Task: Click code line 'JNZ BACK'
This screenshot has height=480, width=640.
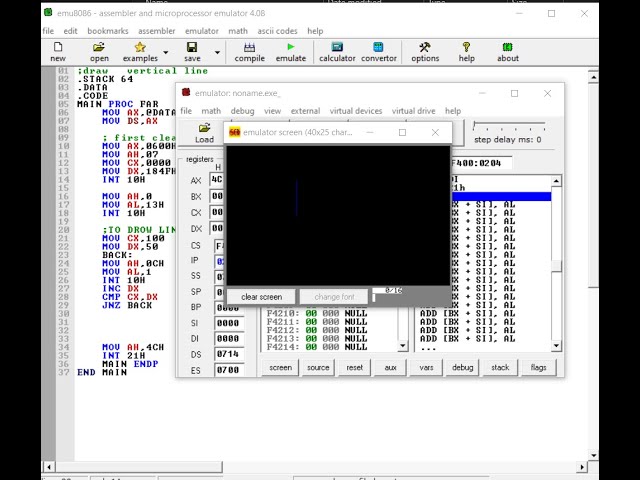Action: point(127,305)
